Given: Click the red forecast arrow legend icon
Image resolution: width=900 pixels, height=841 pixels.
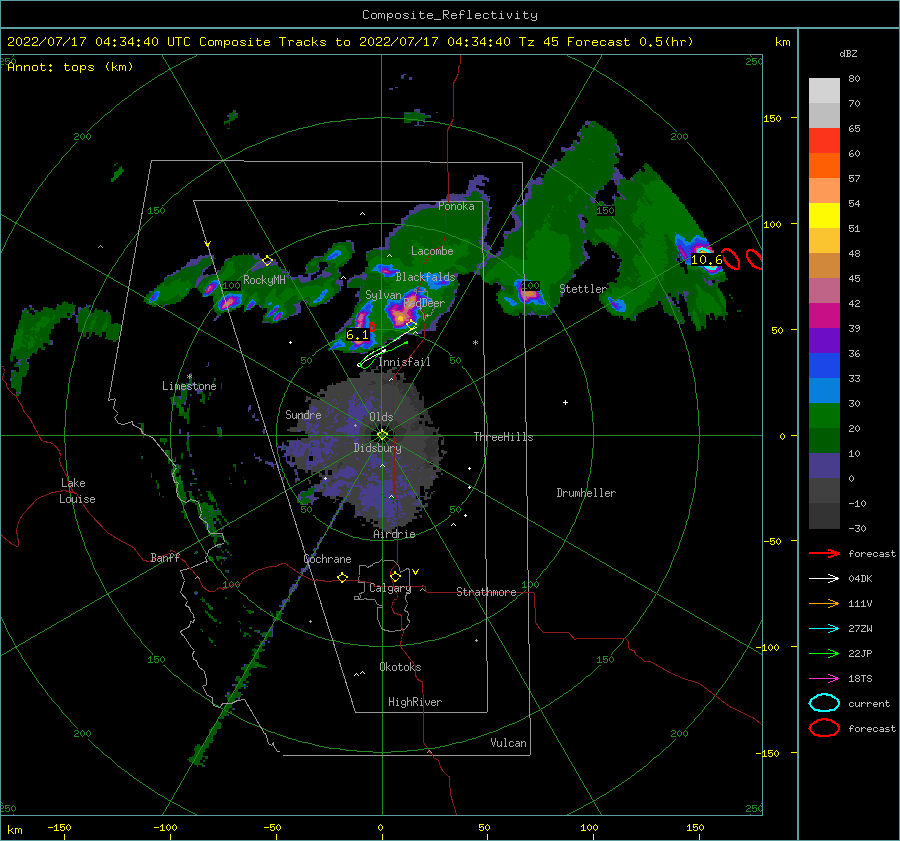Looking at the screenshot, I should (824, 553).
